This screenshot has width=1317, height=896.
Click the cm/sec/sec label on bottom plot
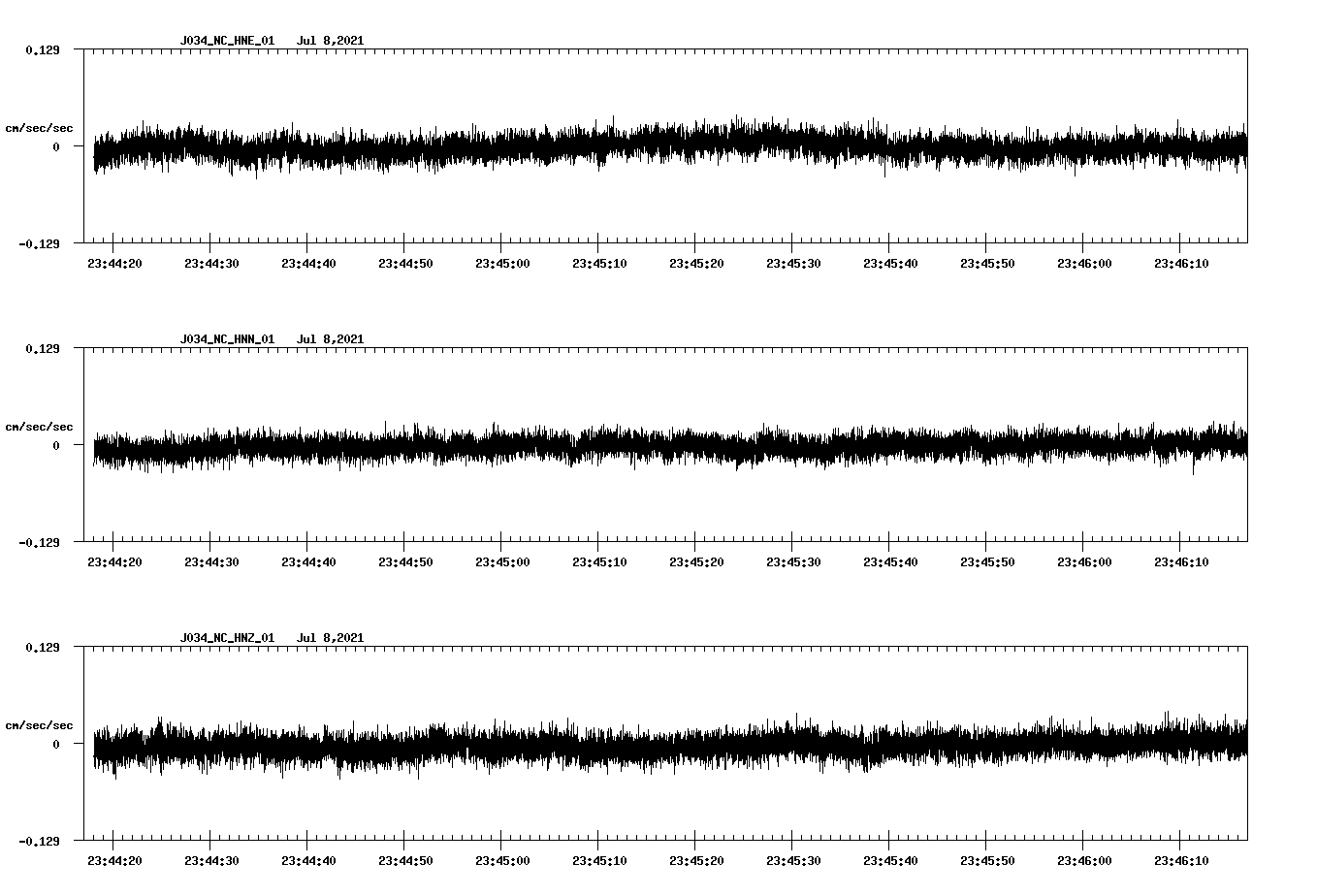click(40, 723)
